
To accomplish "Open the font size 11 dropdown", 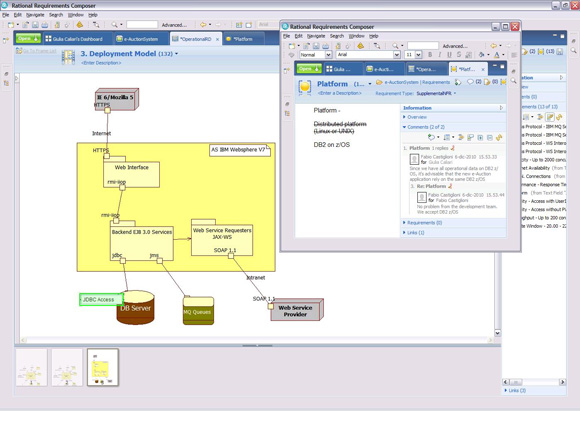I will [418, 55].
